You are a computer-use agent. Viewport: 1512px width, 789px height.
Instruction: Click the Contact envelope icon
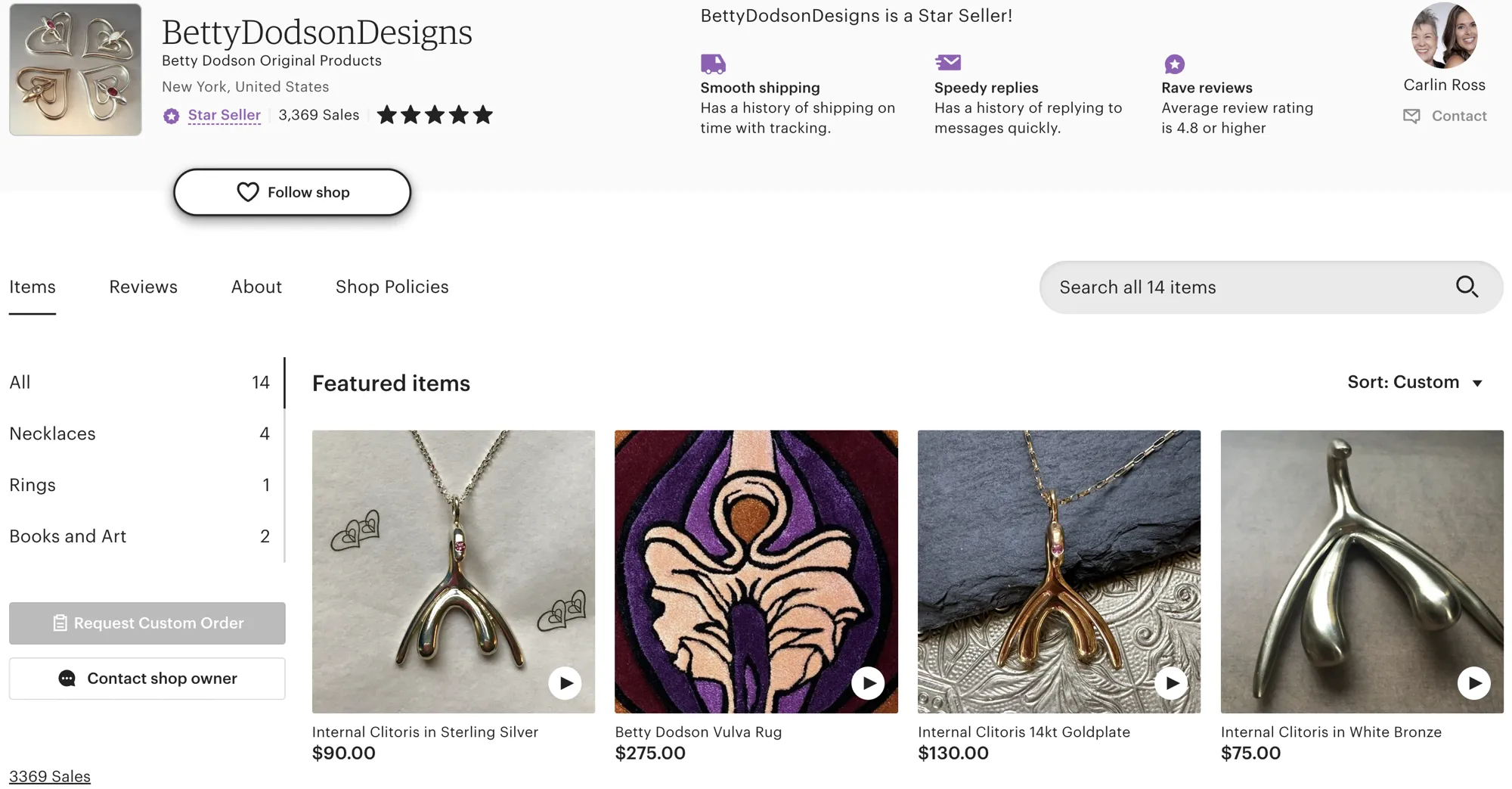point(1411,116)
